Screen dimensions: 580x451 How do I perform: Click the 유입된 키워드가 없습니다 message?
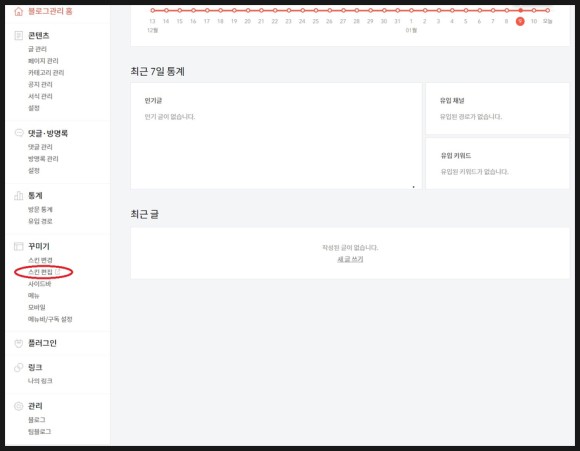(474, 172)
